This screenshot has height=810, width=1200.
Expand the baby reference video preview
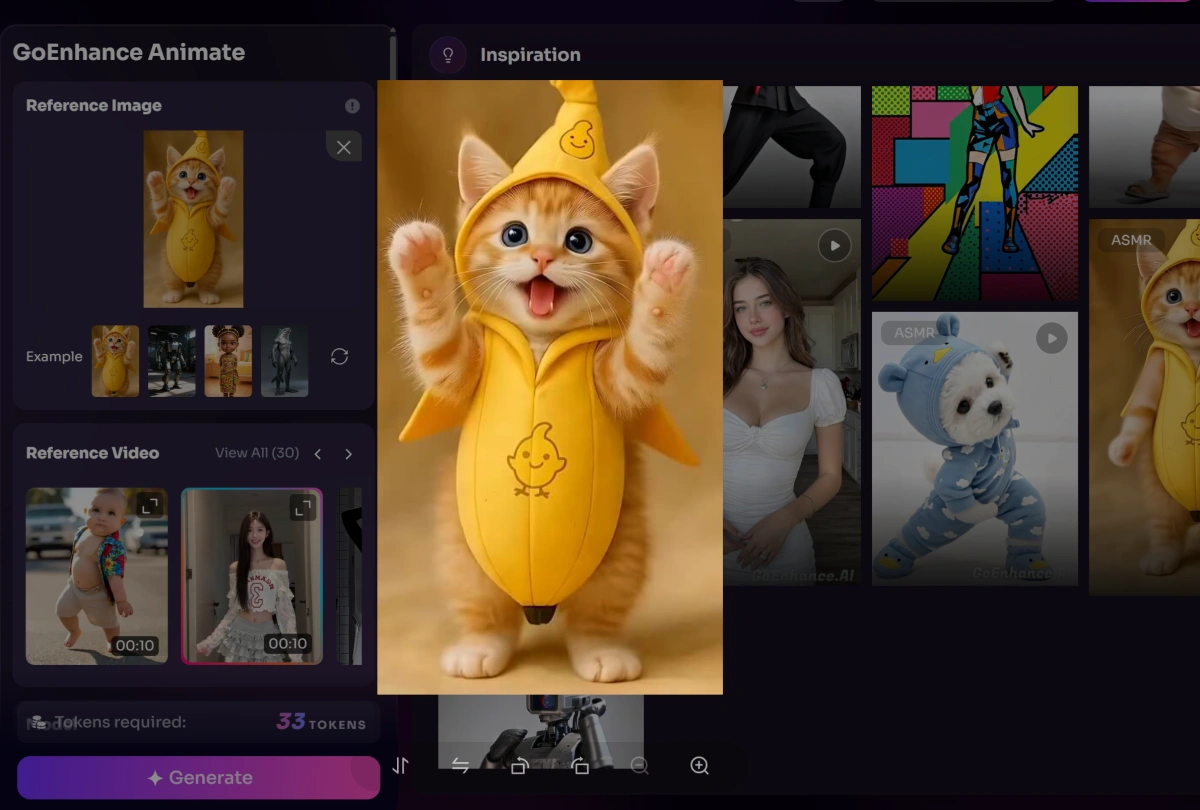[150, 506]
